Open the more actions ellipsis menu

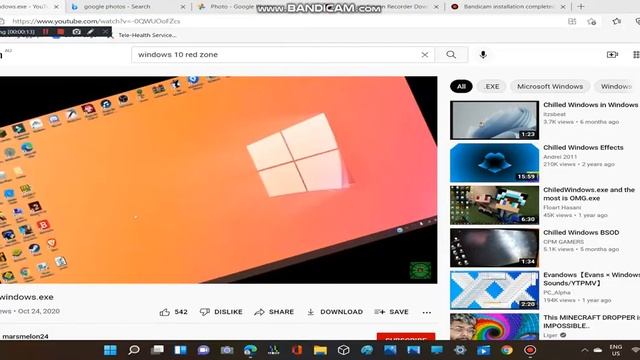427,312
